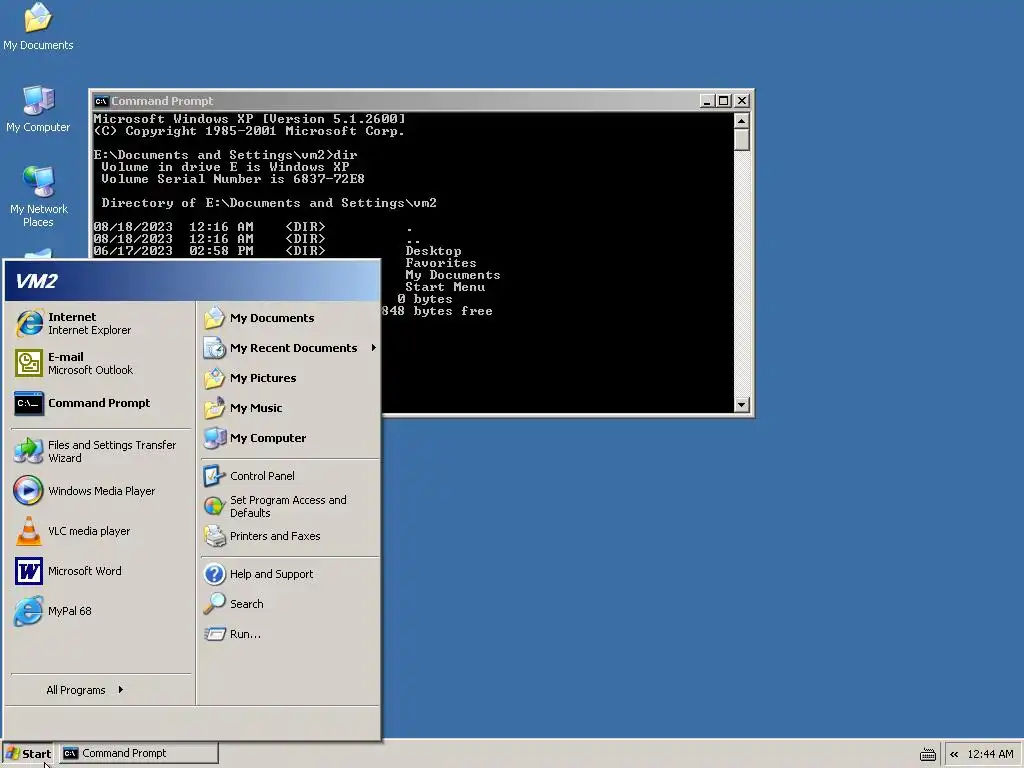Image resolution: width=1024 pixels, height=768 pixels.
Task: Open Control Panel icon
Action: tap(214, 475)
